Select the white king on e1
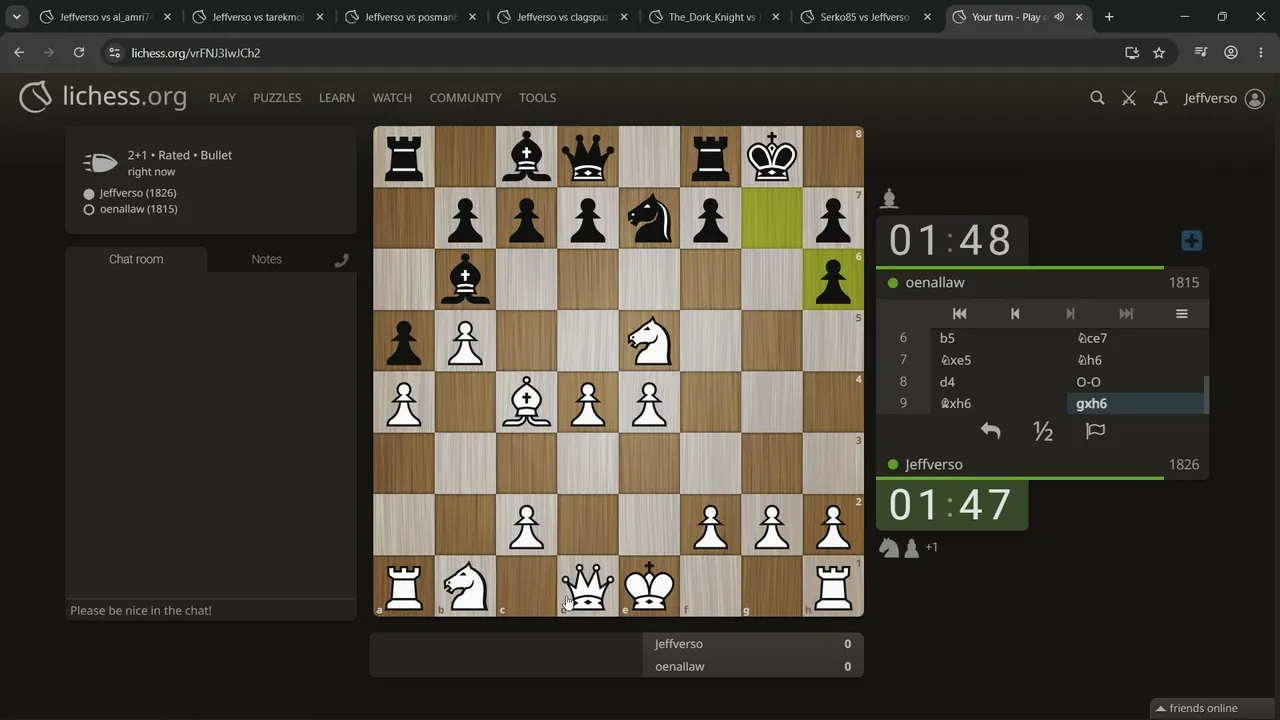Screen dimensions: 1280x720 (650, 586)
